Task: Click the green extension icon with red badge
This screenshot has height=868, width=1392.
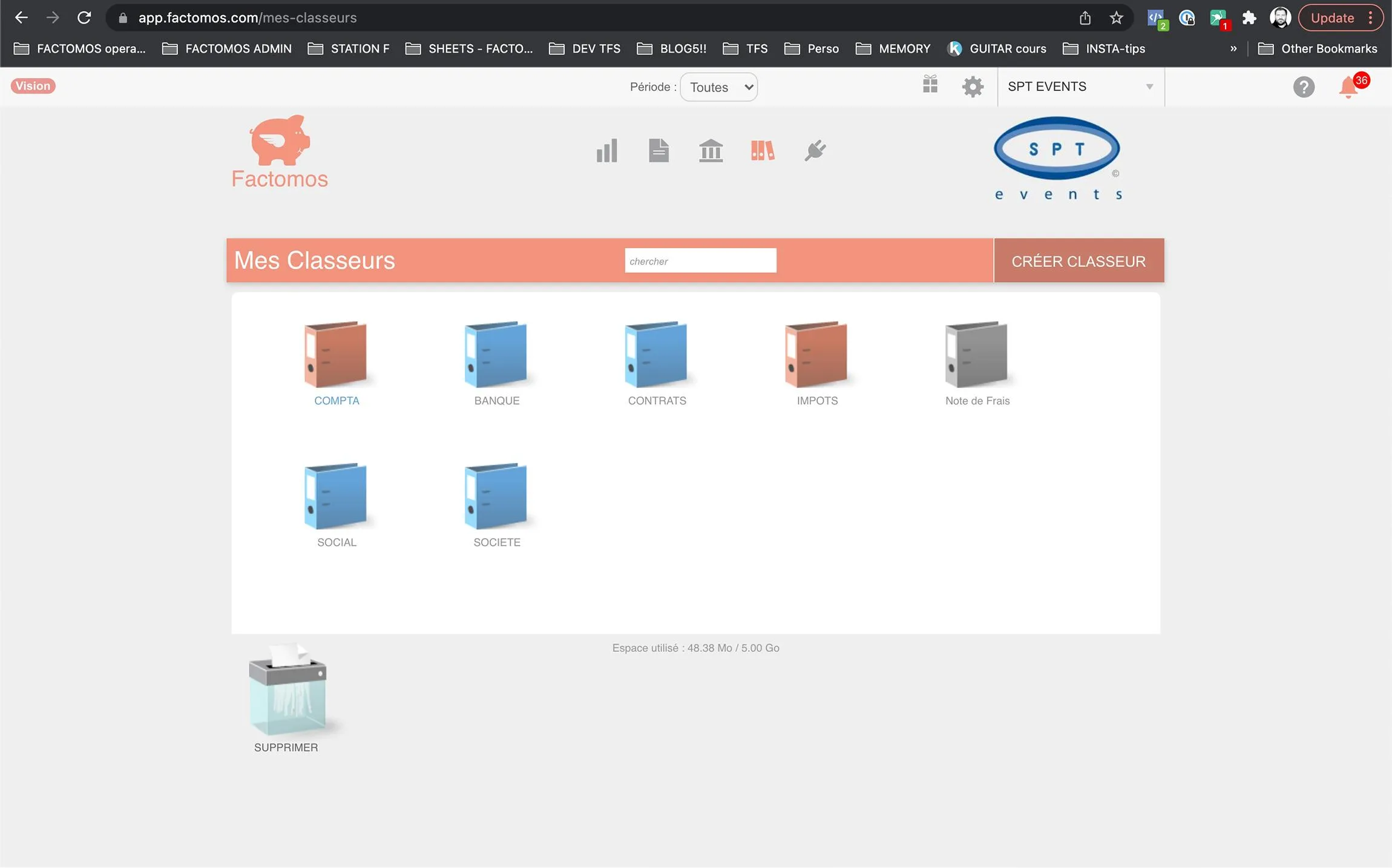Action: point(1219,19)
